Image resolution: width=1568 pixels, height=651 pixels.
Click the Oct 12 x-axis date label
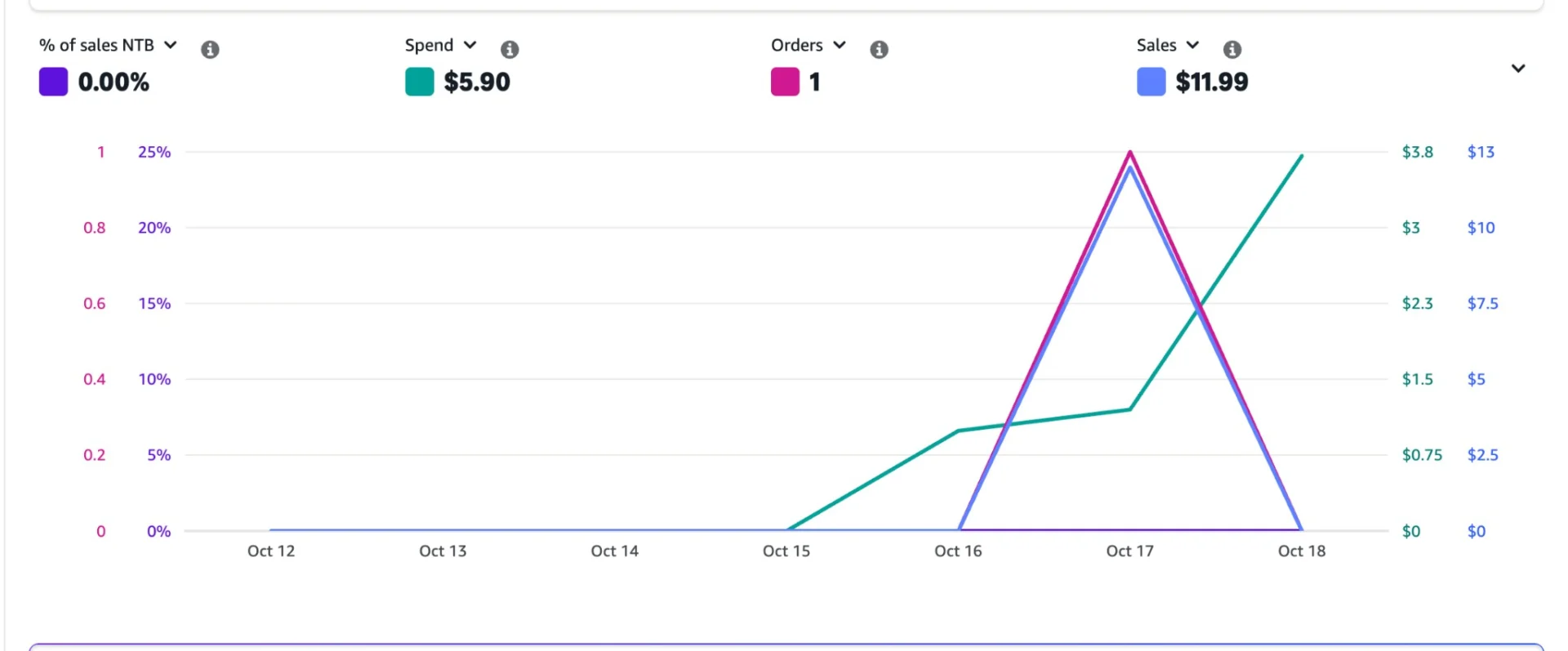(x=271, y=551)
